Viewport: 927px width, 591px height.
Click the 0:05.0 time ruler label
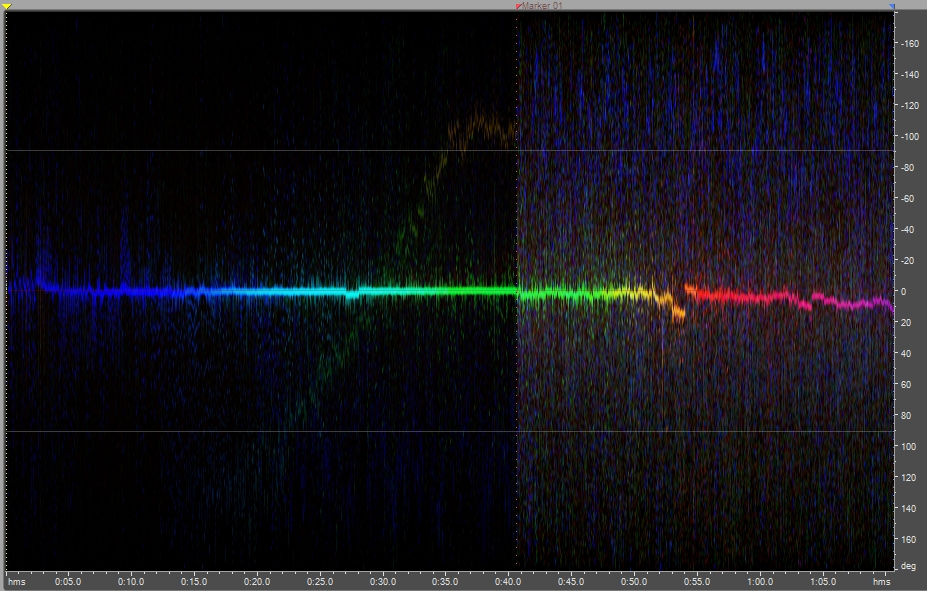pyautogui.click(x=68, y=582)
